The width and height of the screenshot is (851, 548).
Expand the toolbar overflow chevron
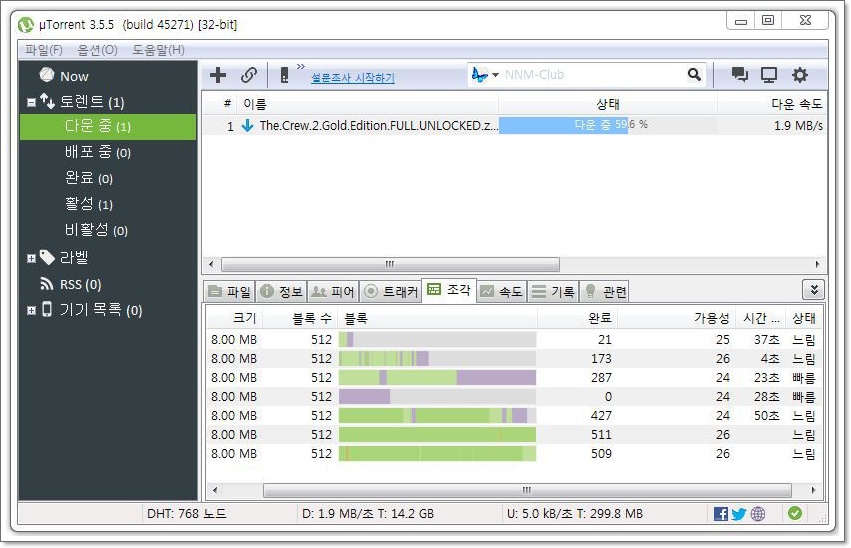click(x=301, y=67)
